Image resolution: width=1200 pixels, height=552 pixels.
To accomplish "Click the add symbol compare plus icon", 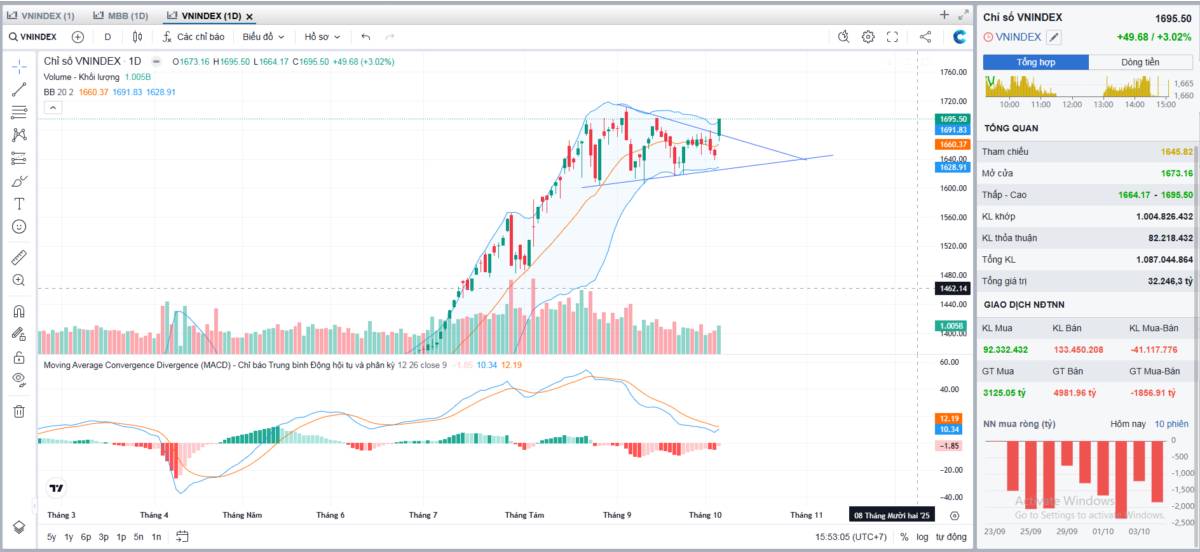I will pyautogui.click(x=78, y=37).
